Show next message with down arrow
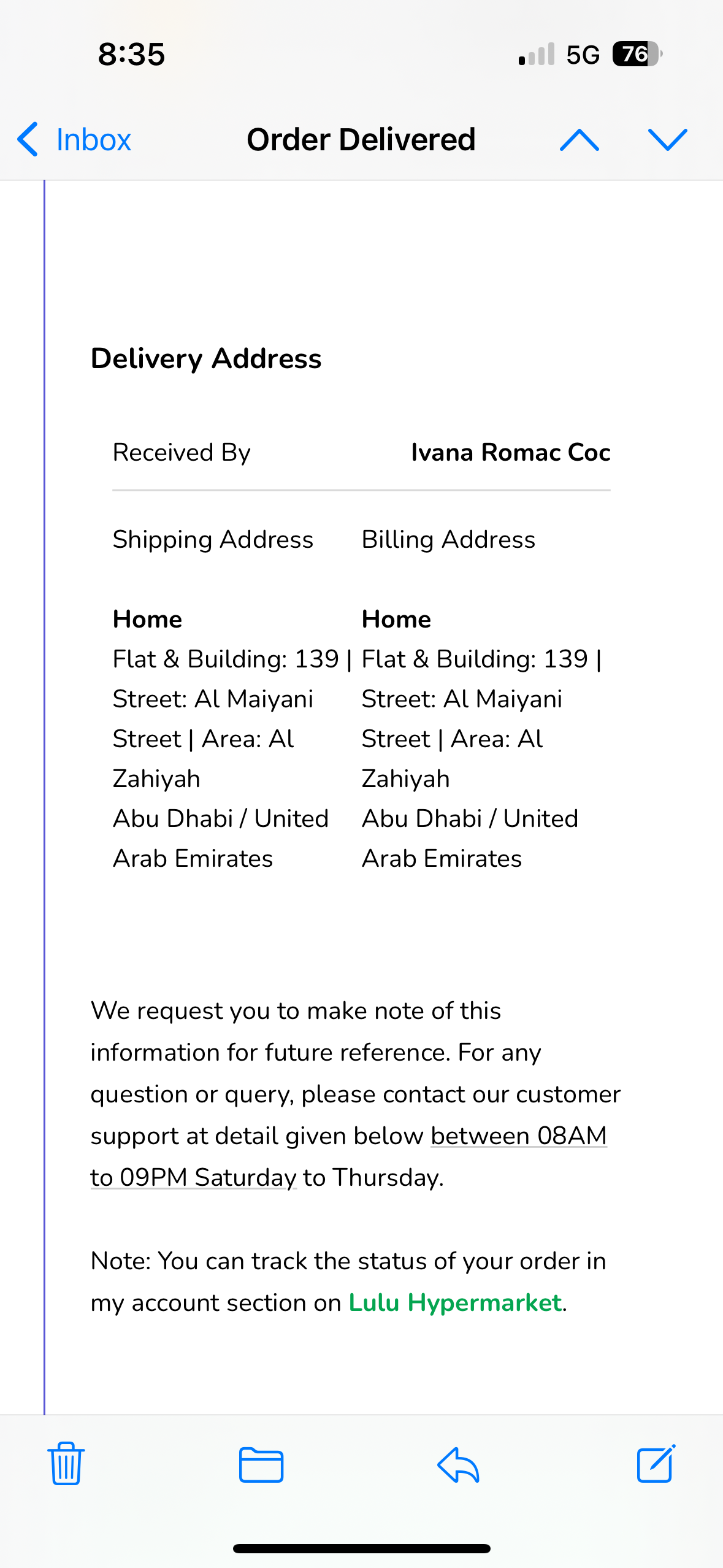Viewport: 723px width, 1568px height. point(667,140)
